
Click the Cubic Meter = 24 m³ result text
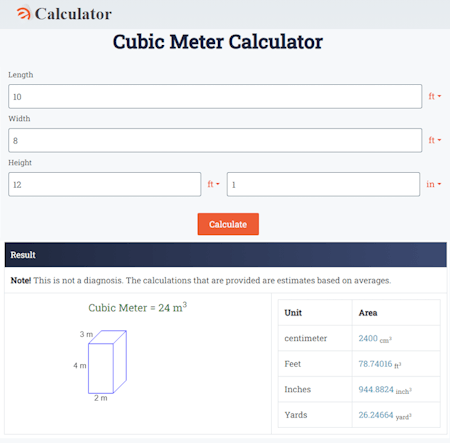138,307
